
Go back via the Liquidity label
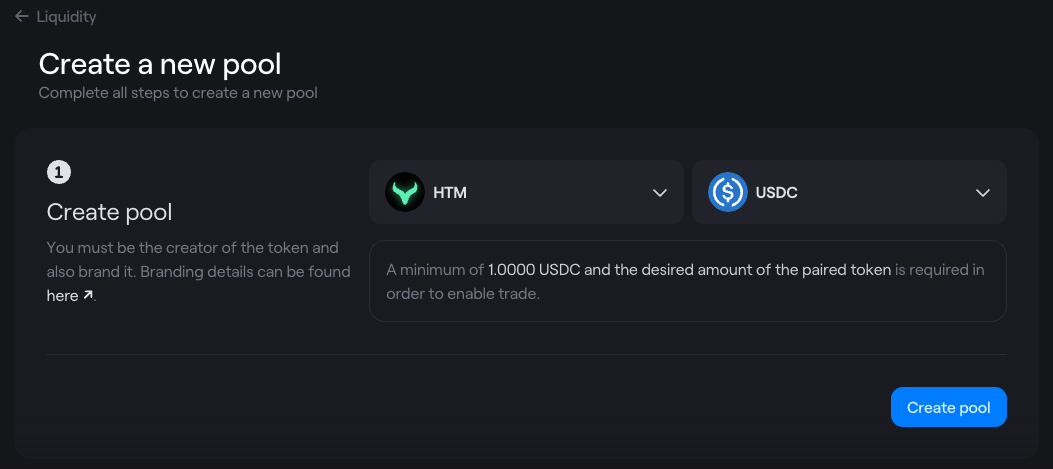(66, 17)
